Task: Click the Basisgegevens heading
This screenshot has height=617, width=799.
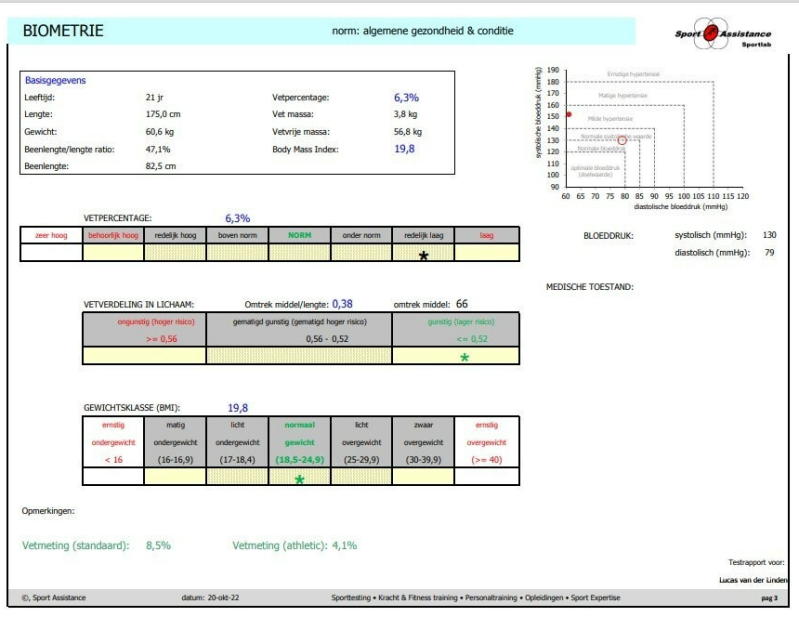Action: [56, 80]
